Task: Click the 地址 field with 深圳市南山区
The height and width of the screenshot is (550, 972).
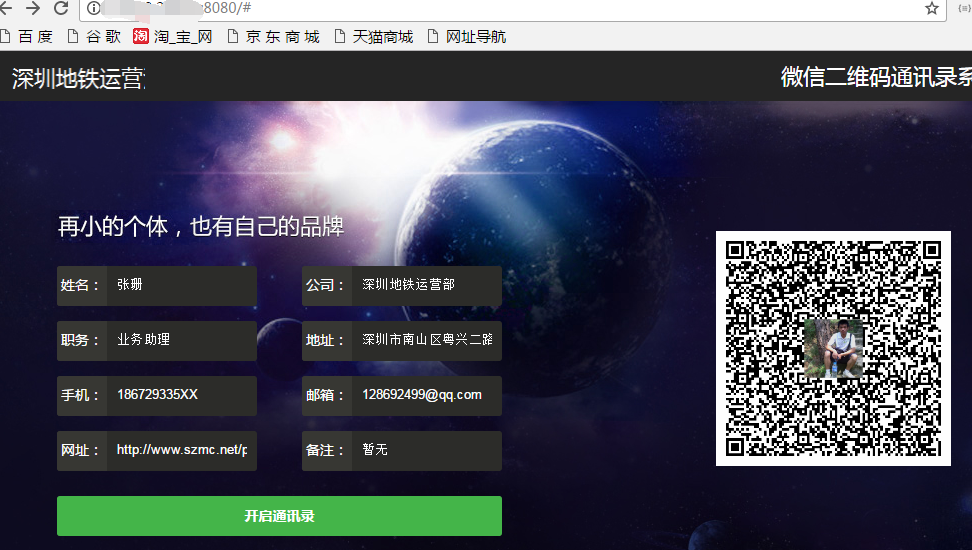Action: 426,340
